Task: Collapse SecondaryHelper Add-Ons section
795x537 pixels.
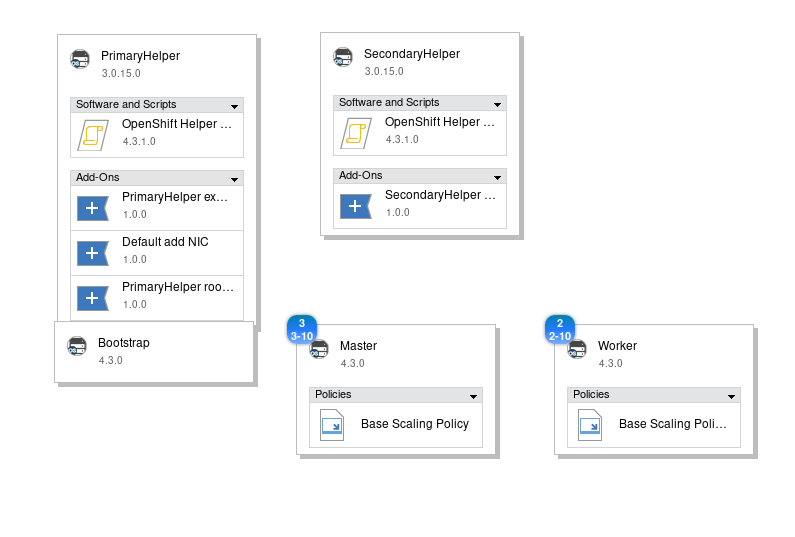Action: coord(497,177)
